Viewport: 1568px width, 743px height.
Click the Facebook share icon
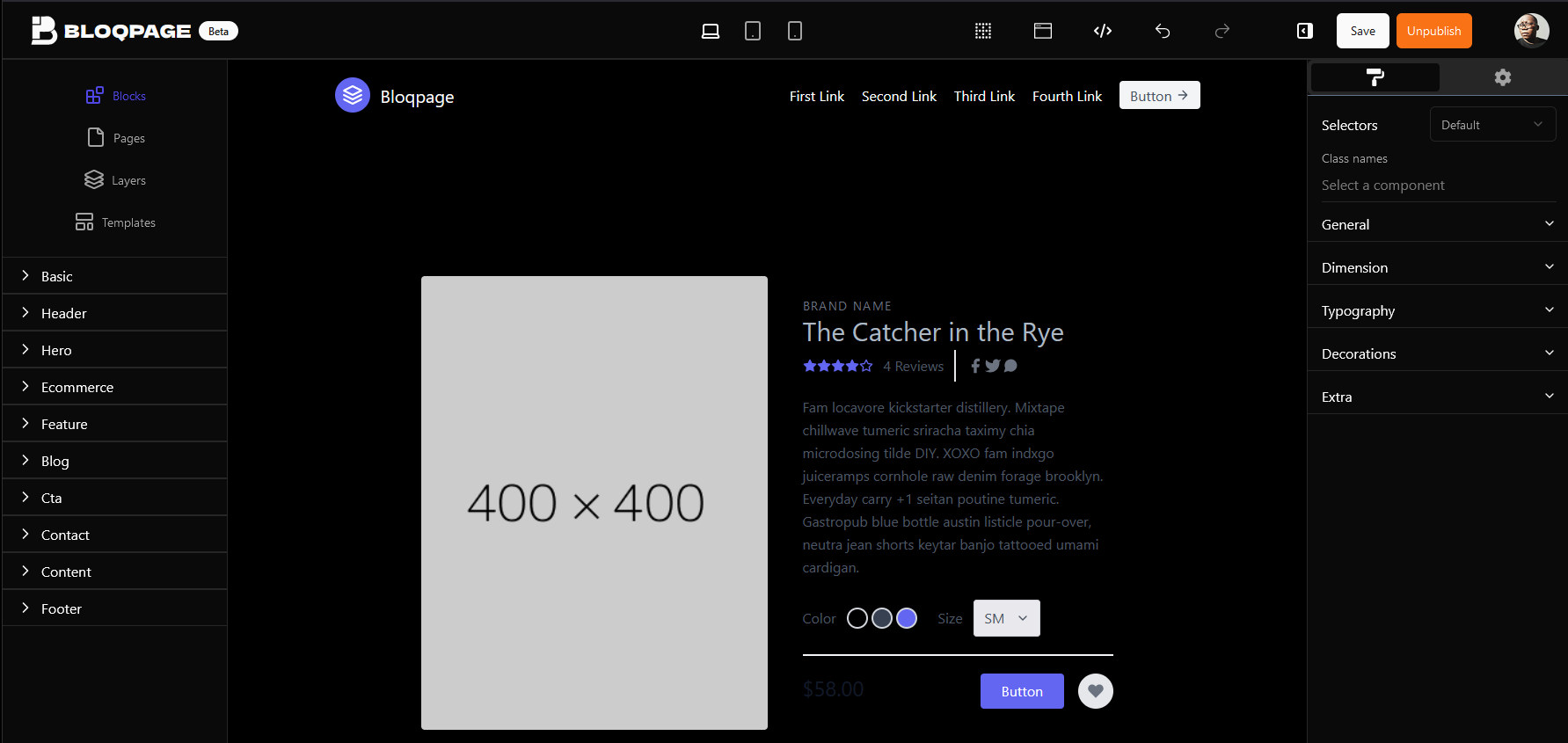coord(975,366)
